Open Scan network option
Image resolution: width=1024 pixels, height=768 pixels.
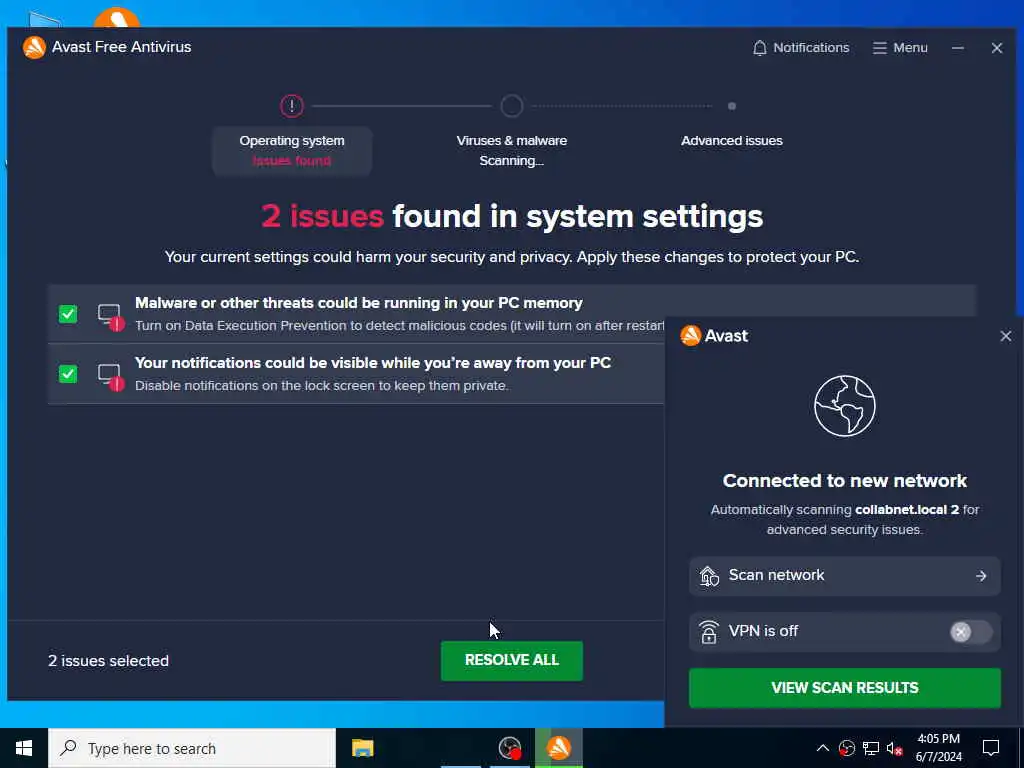[x=844, y=575]
